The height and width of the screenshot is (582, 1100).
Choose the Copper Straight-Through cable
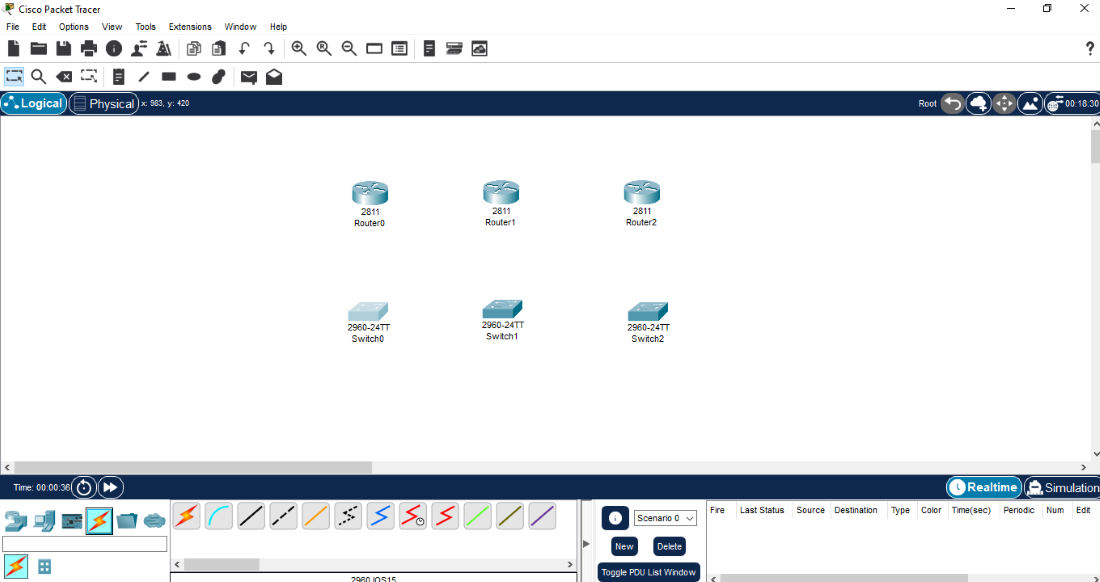tap(251, 516)
